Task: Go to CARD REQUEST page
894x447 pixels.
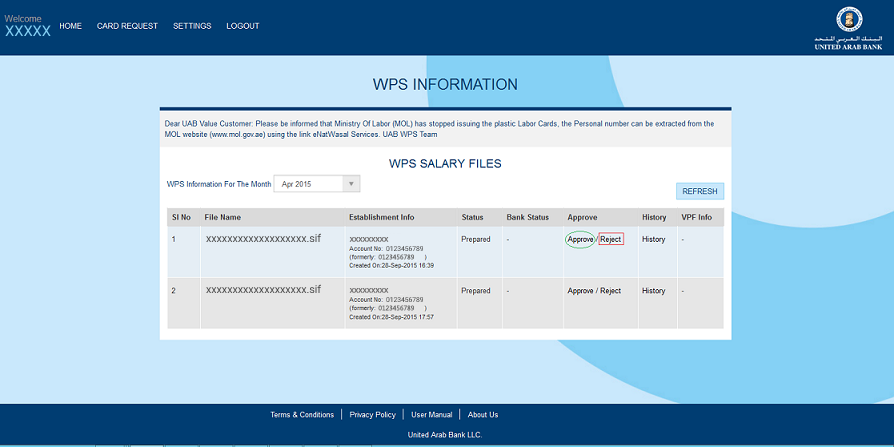Action: pos(127,26)
